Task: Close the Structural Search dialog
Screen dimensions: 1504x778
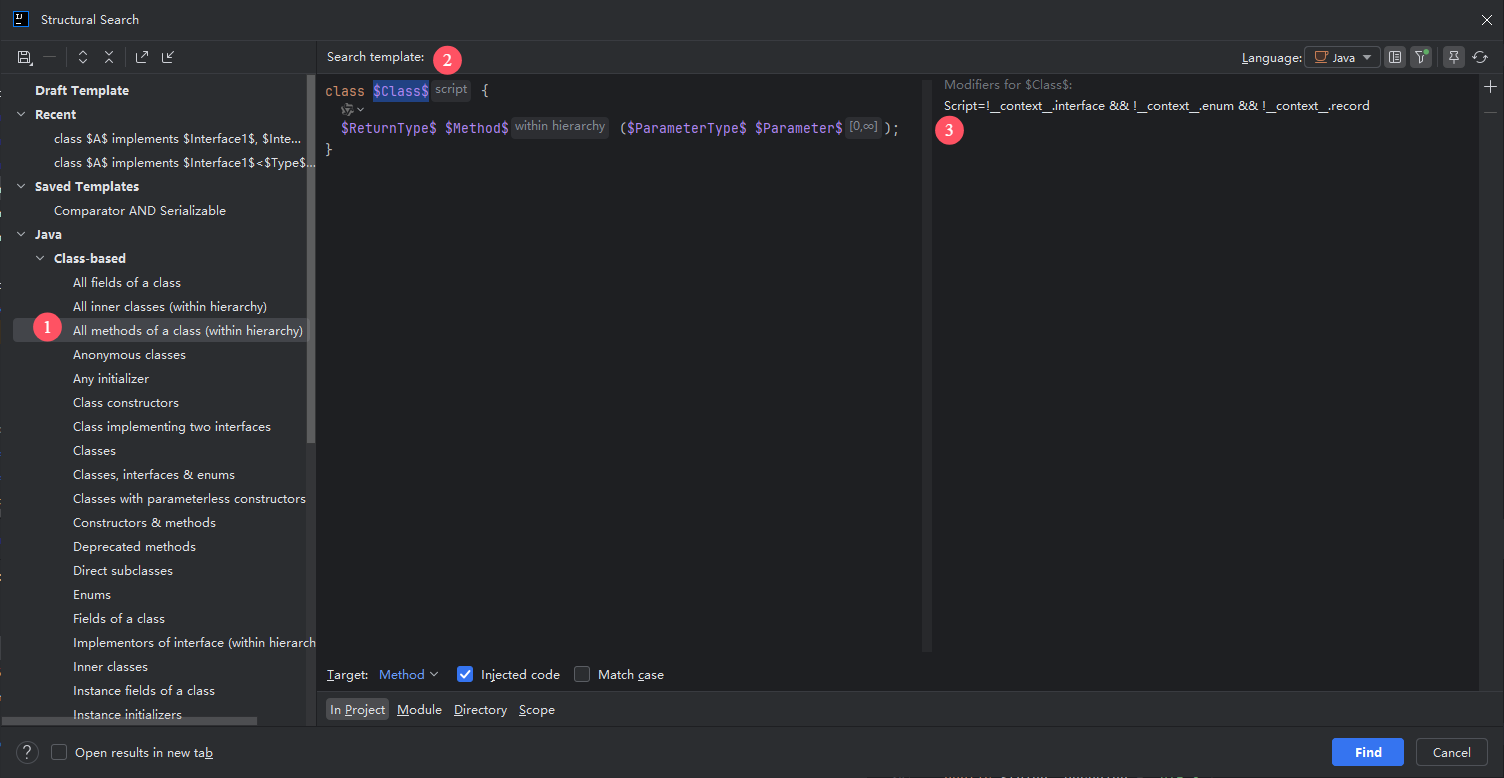Action: (1485, 19)
